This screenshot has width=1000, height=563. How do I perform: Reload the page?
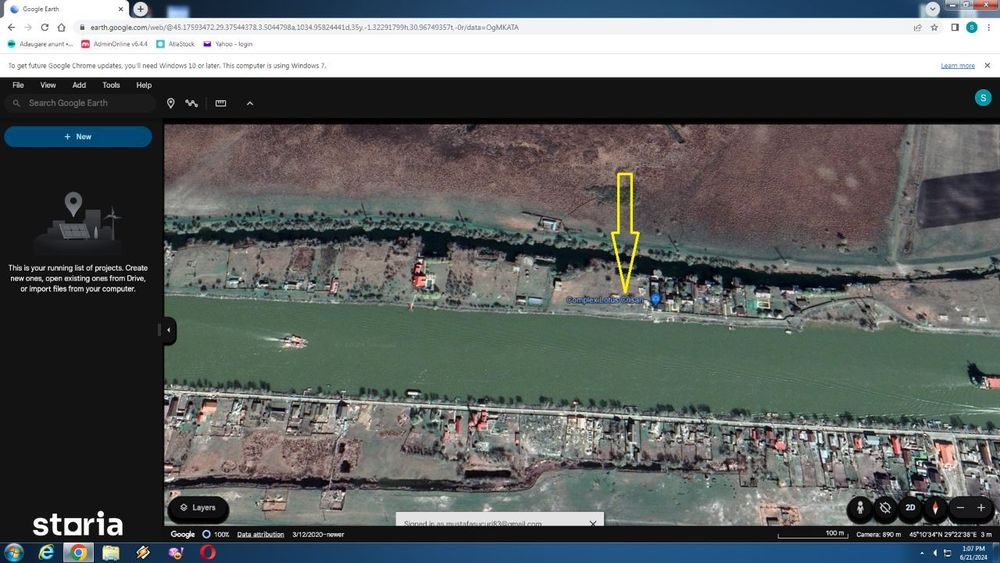click(45, 27)
